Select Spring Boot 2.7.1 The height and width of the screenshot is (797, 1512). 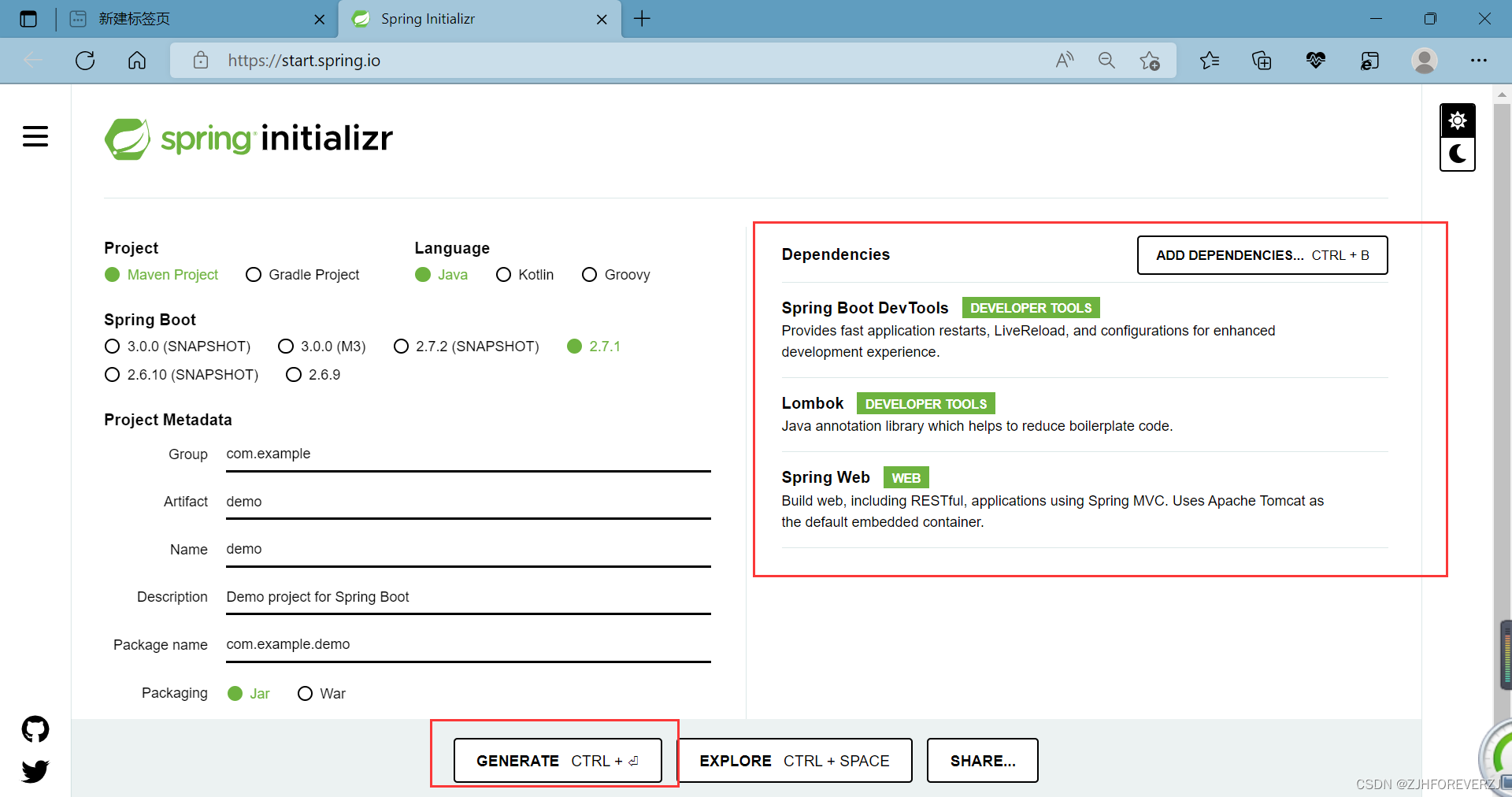tap(594, 347)
